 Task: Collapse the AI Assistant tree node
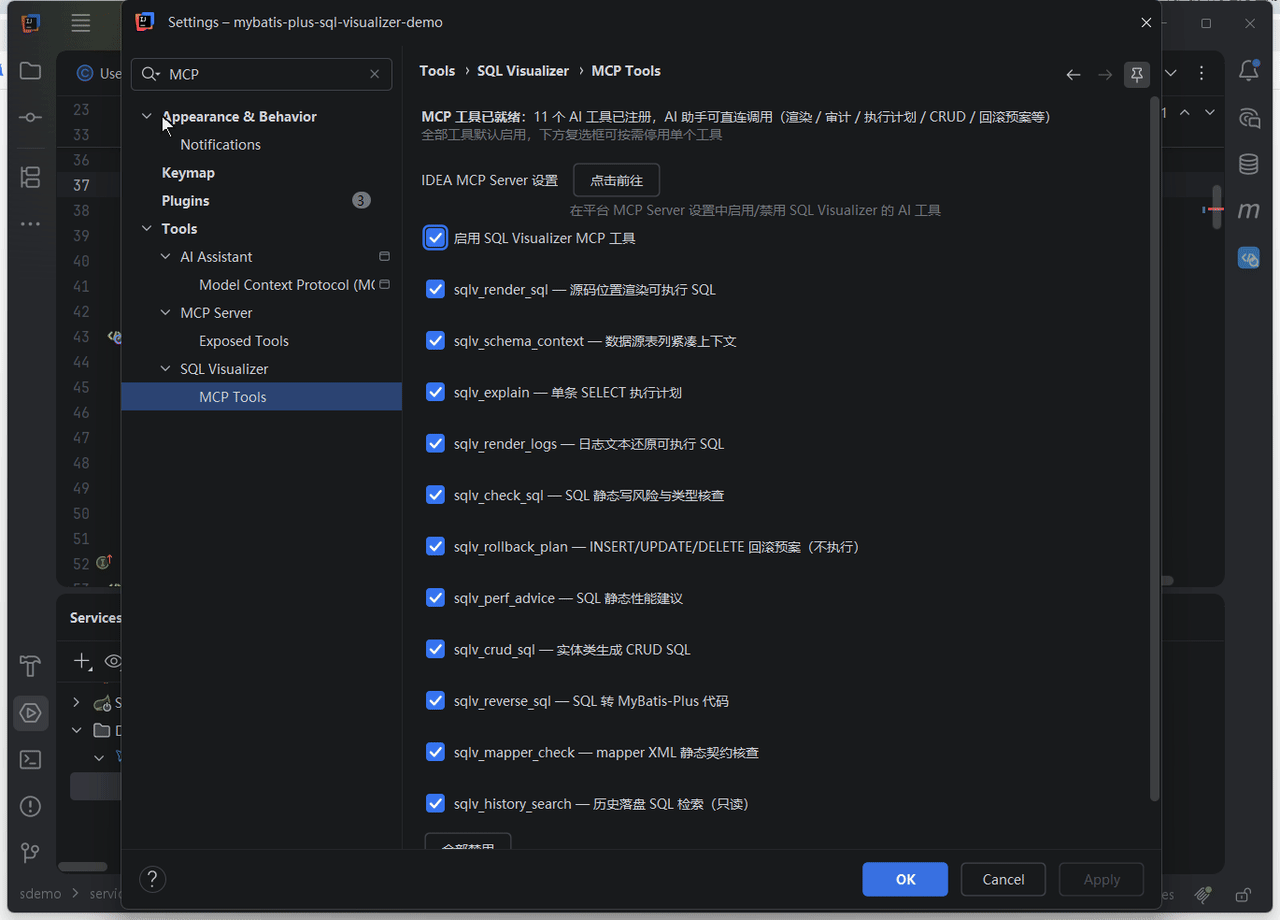tap(166, 256)
